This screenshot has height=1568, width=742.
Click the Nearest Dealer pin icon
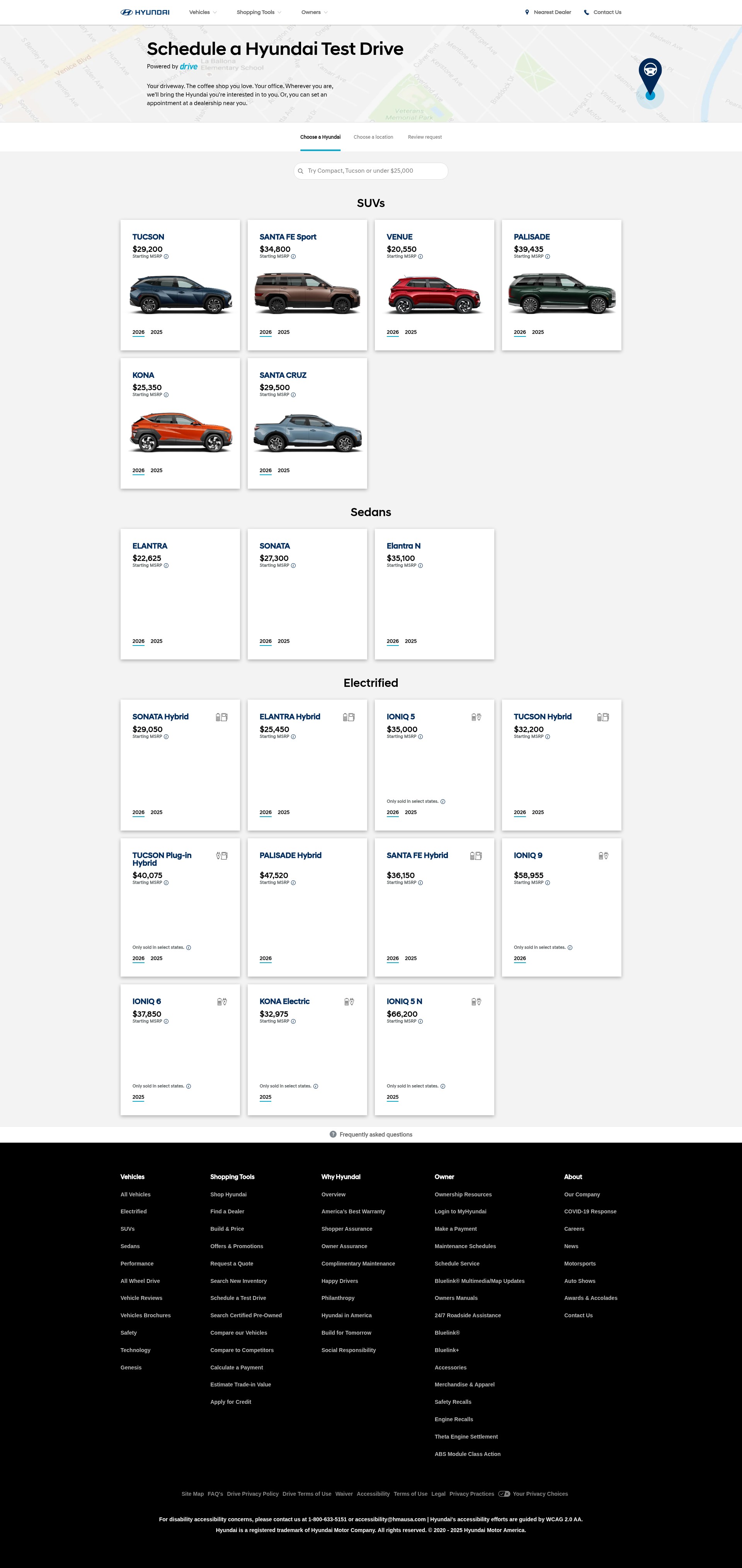pos(527,12)
